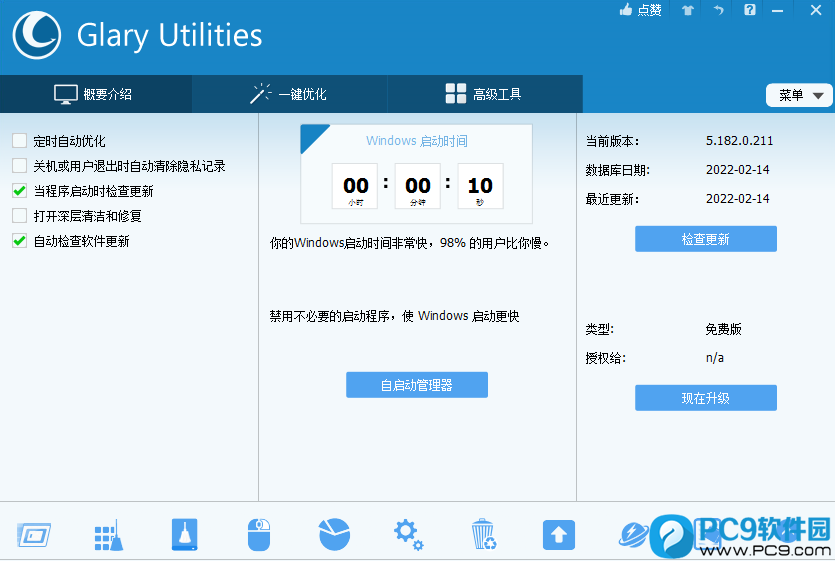Enable 关机或用户退出时自动清除隐私记录 checkbox
This screenshot has height=561, width=835.
tap(20, 166)
